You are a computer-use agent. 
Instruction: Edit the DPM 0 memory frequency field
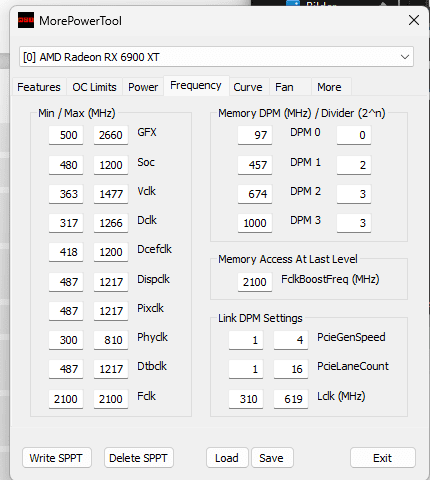(x=255, y=135)
